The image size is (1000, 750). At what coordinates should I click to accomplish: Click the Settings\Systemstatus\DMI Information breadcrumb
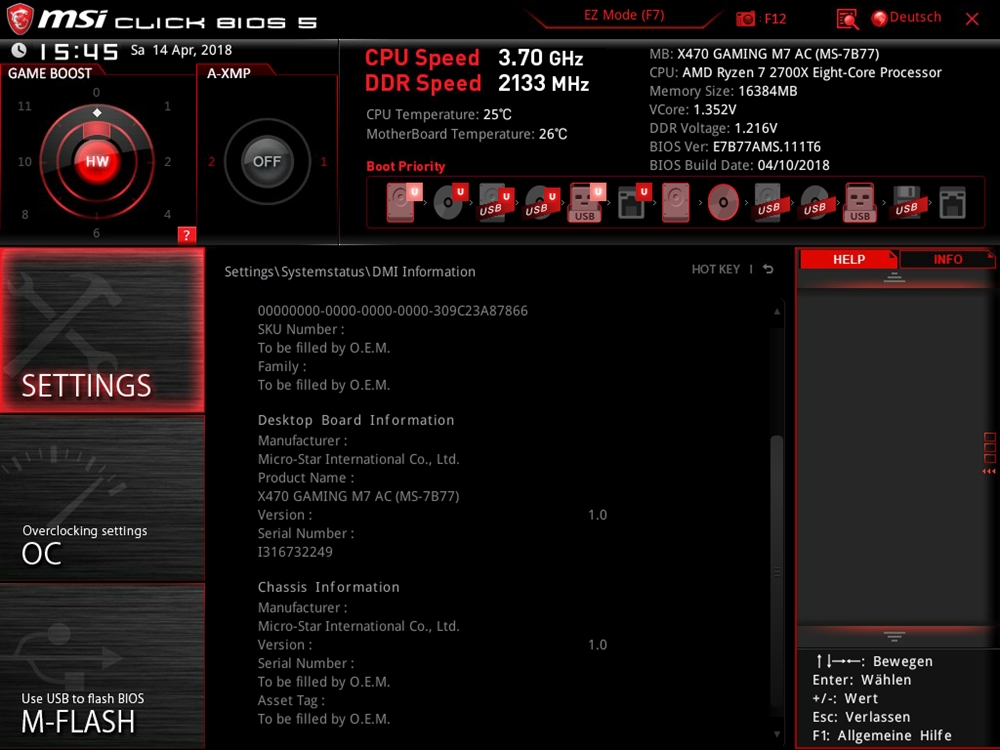coord(349,272)
